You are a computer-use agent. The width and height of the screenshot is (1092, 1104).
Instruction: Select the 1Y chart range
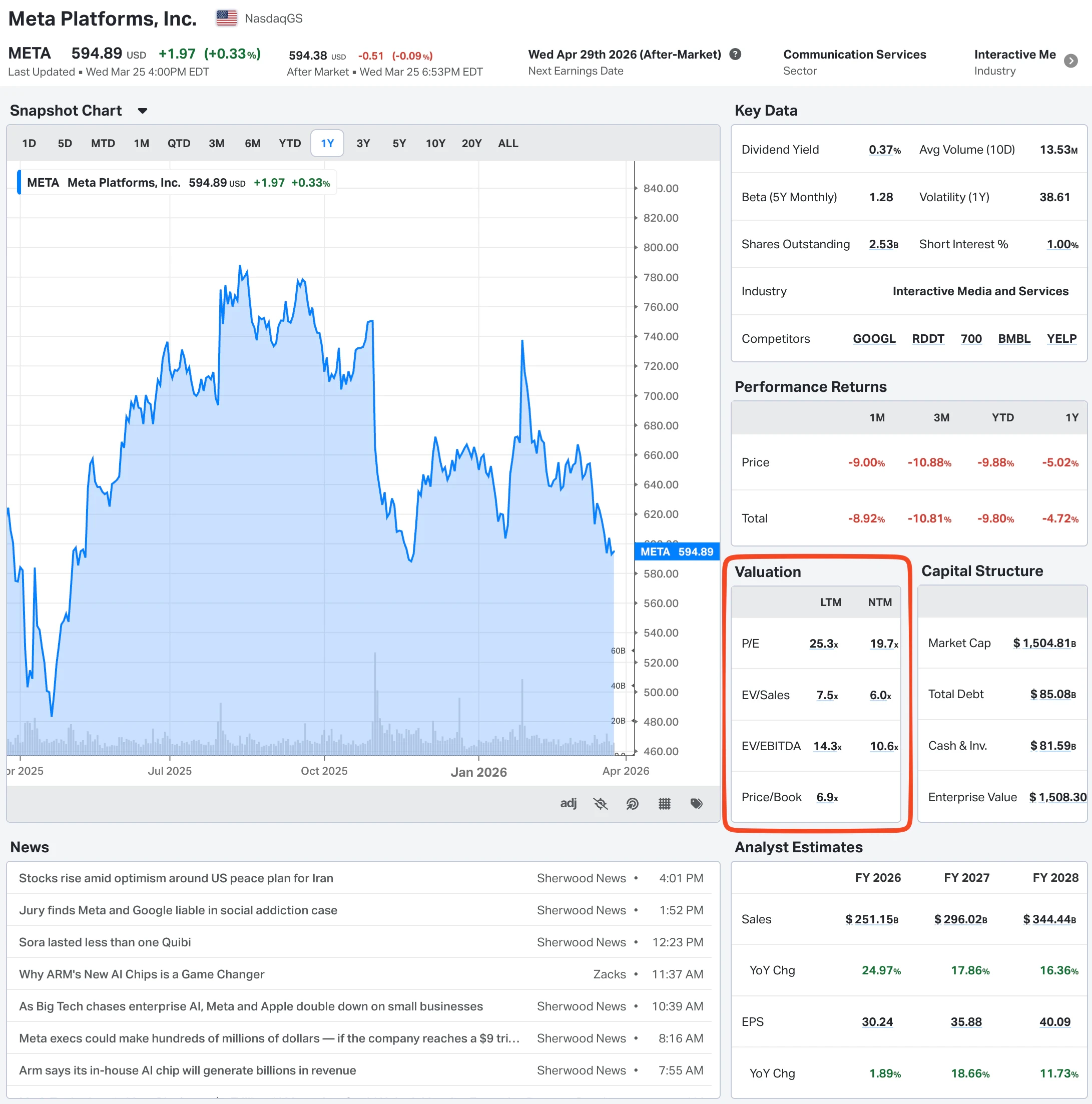point(327,144)
